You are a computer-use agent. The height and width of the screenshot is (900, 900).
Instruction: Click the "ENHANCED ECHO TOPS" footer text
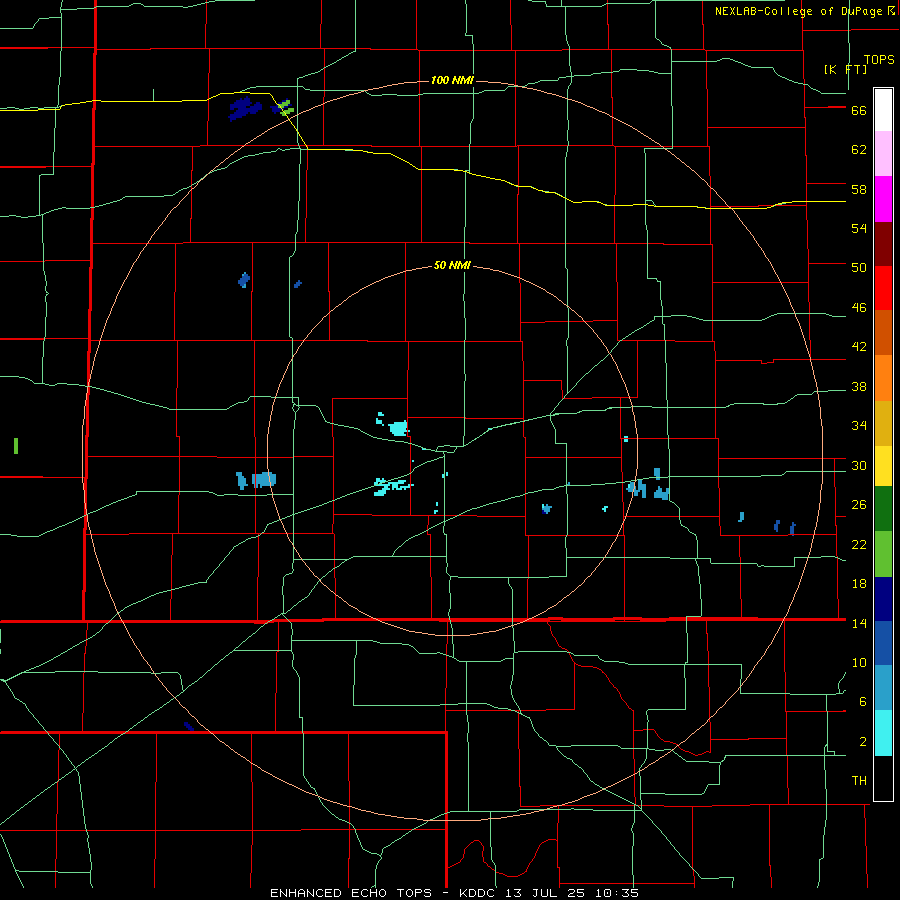pyautogui.click(x=351, y=893)
